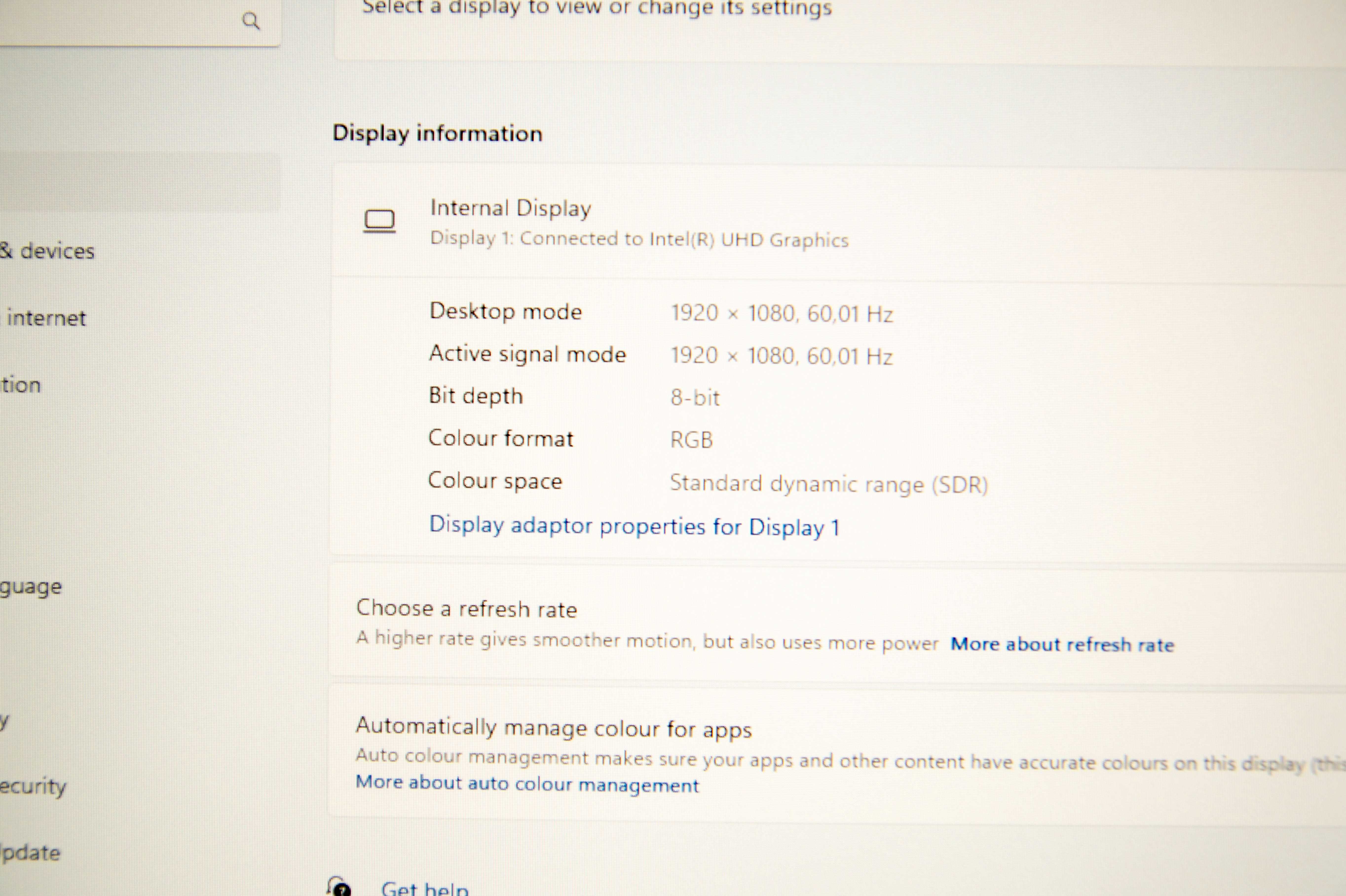Viewport: 1346px width, 896px height.
Task: Select the '& devices' sidebar item
Action: 47,251
